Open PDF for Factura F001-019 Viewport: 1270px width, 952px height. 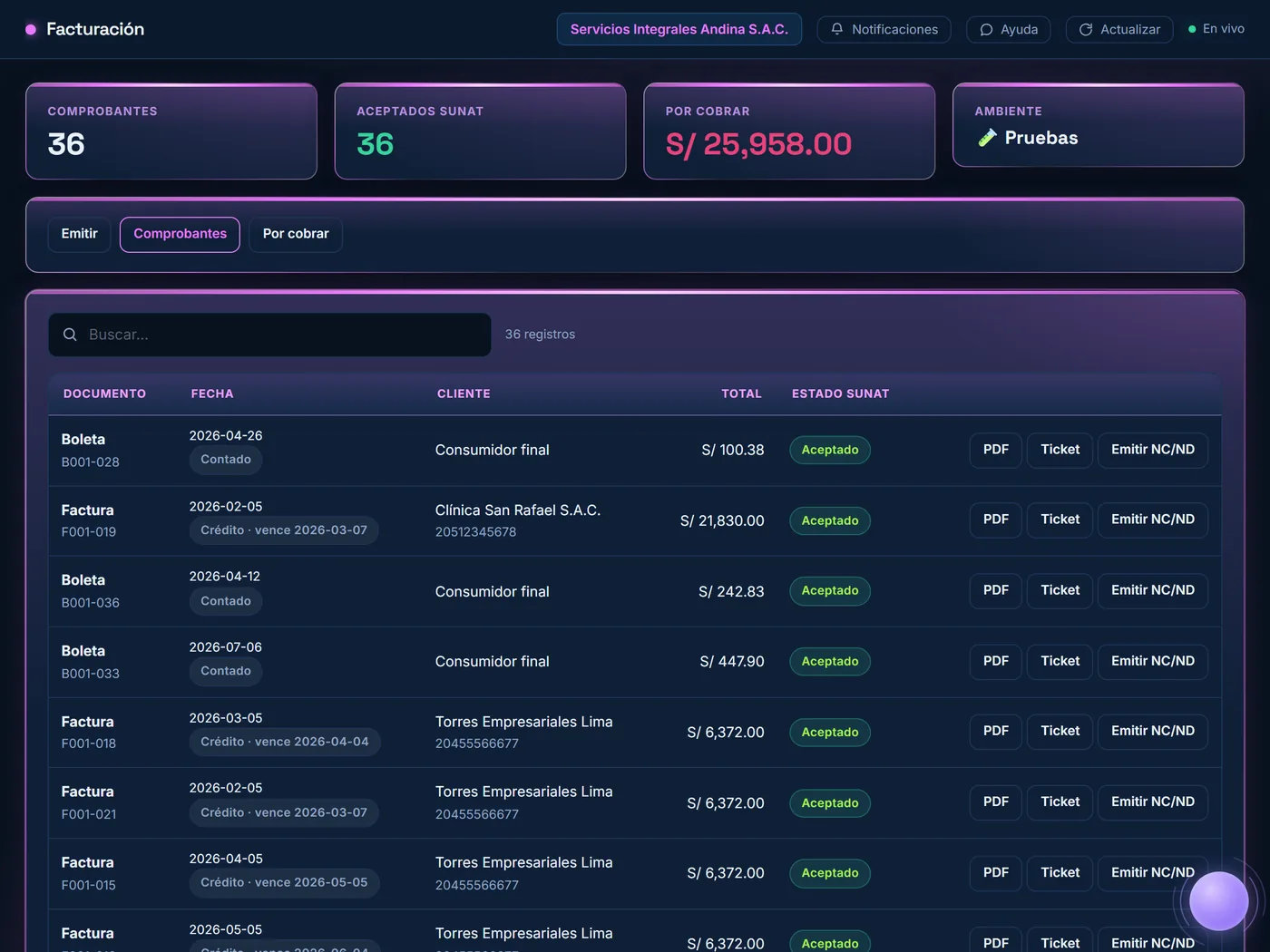pos(996,520)
